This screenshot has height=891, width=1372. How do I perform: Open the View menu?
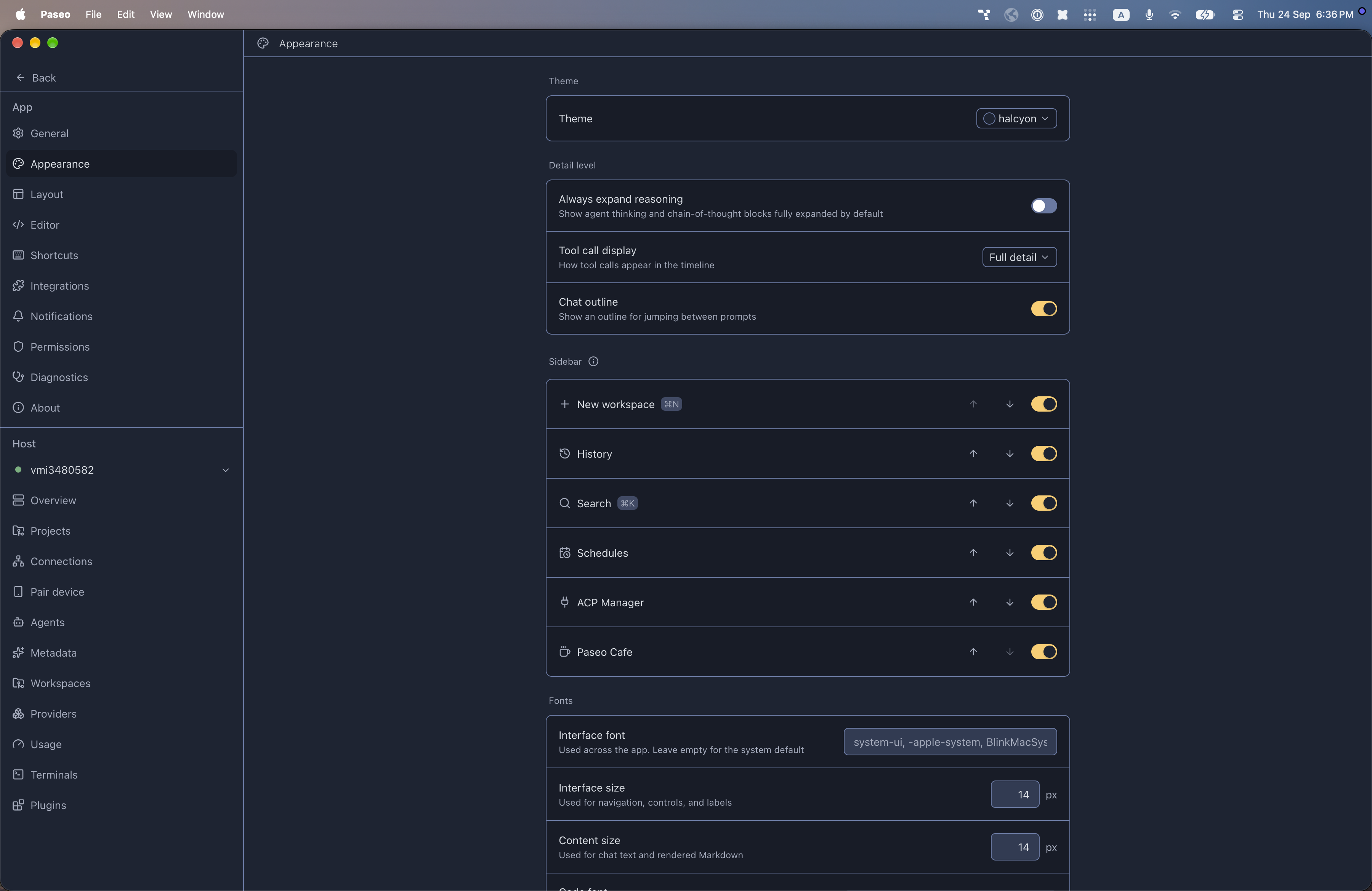pyautogui.click(x=161, y=14)
